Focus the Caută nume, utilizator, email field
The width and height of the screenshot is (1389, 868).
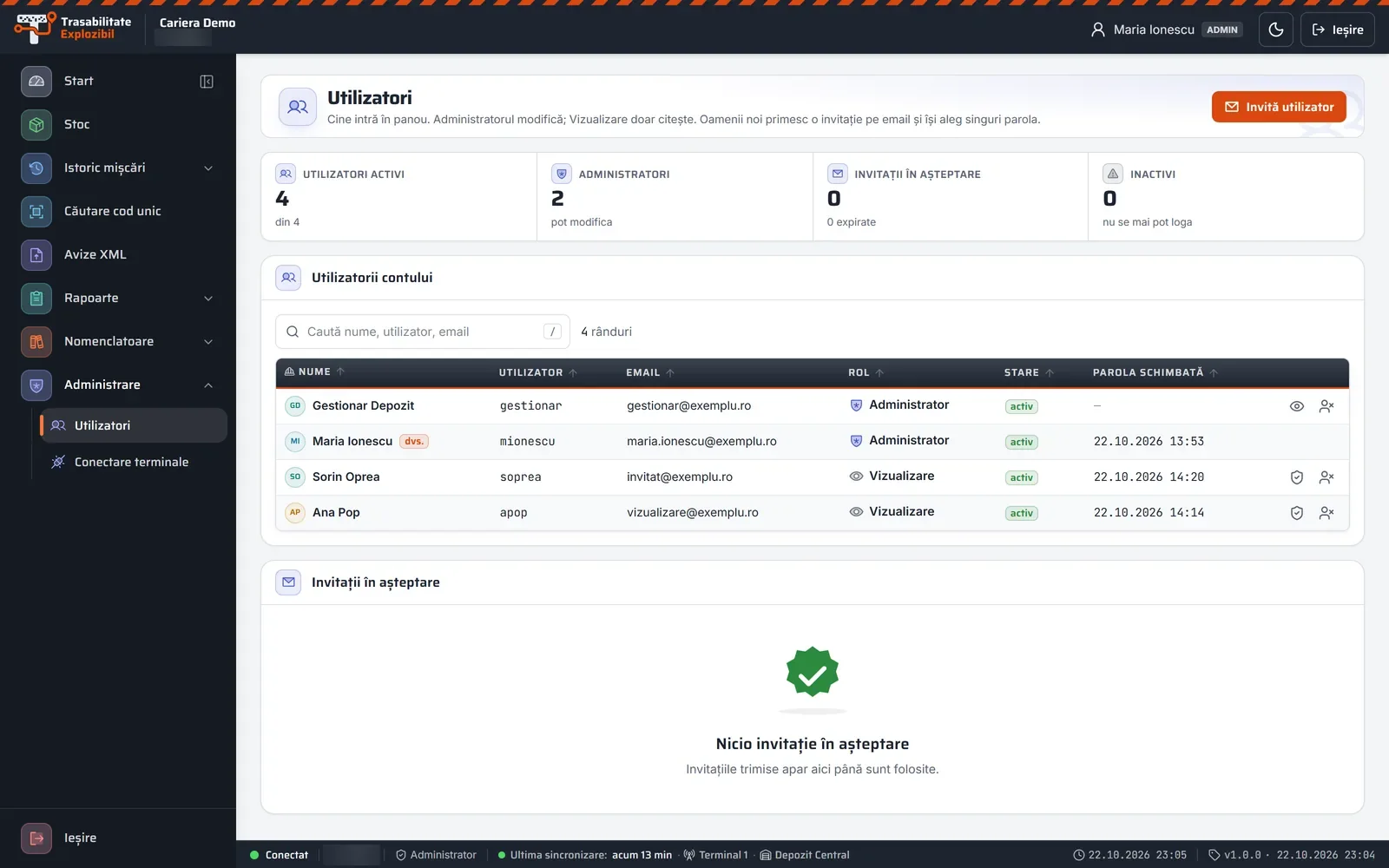tap(423, 332)
